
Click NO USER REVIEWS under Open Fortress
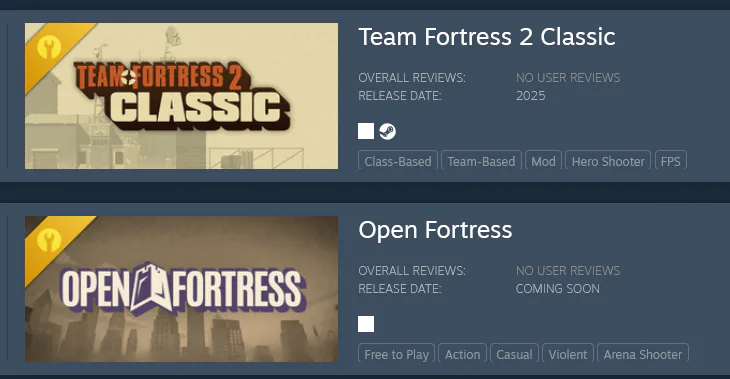click(x=568, y=271)
